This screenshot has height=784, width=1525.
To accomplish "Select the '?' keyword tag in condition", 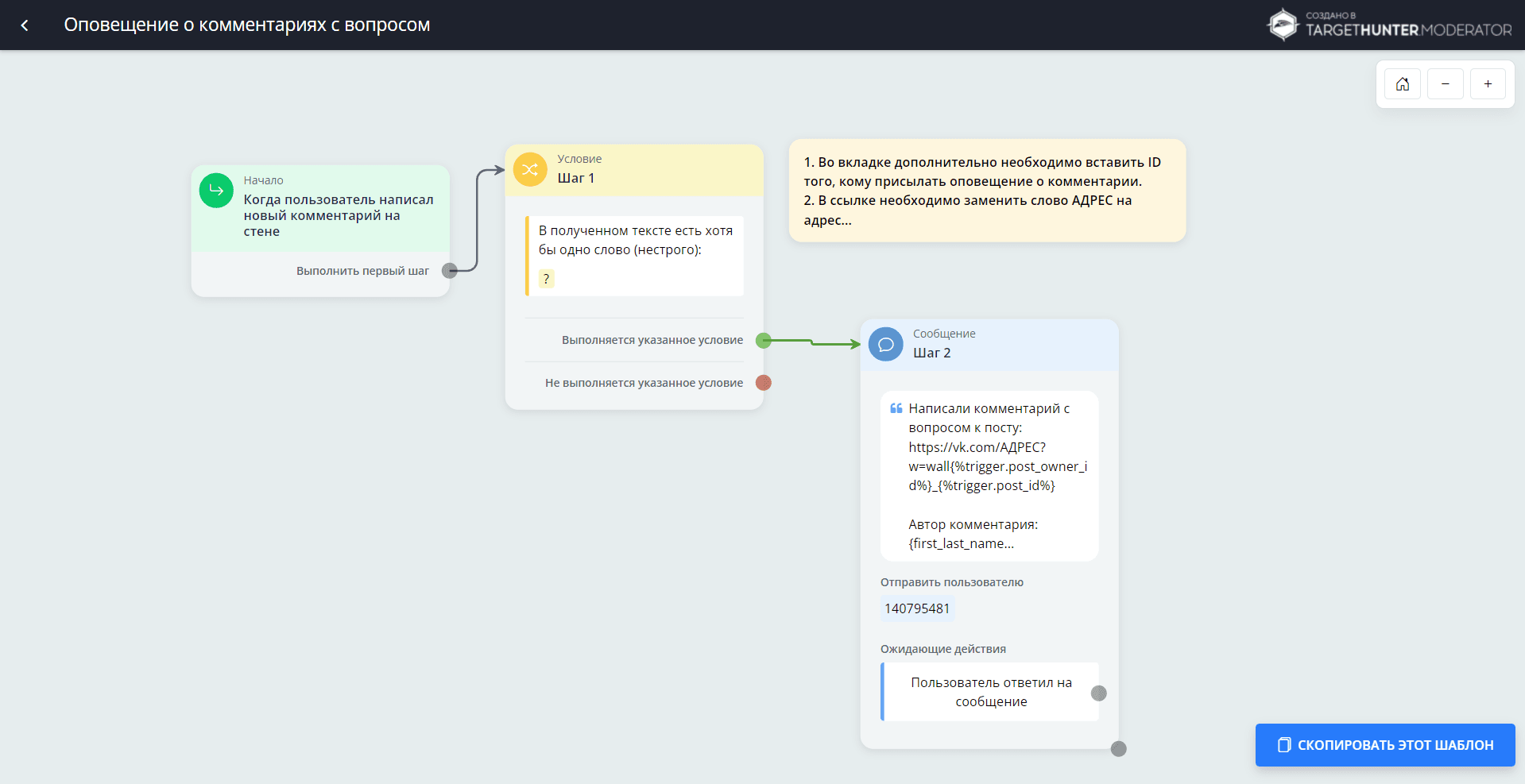I will (546, 279).
